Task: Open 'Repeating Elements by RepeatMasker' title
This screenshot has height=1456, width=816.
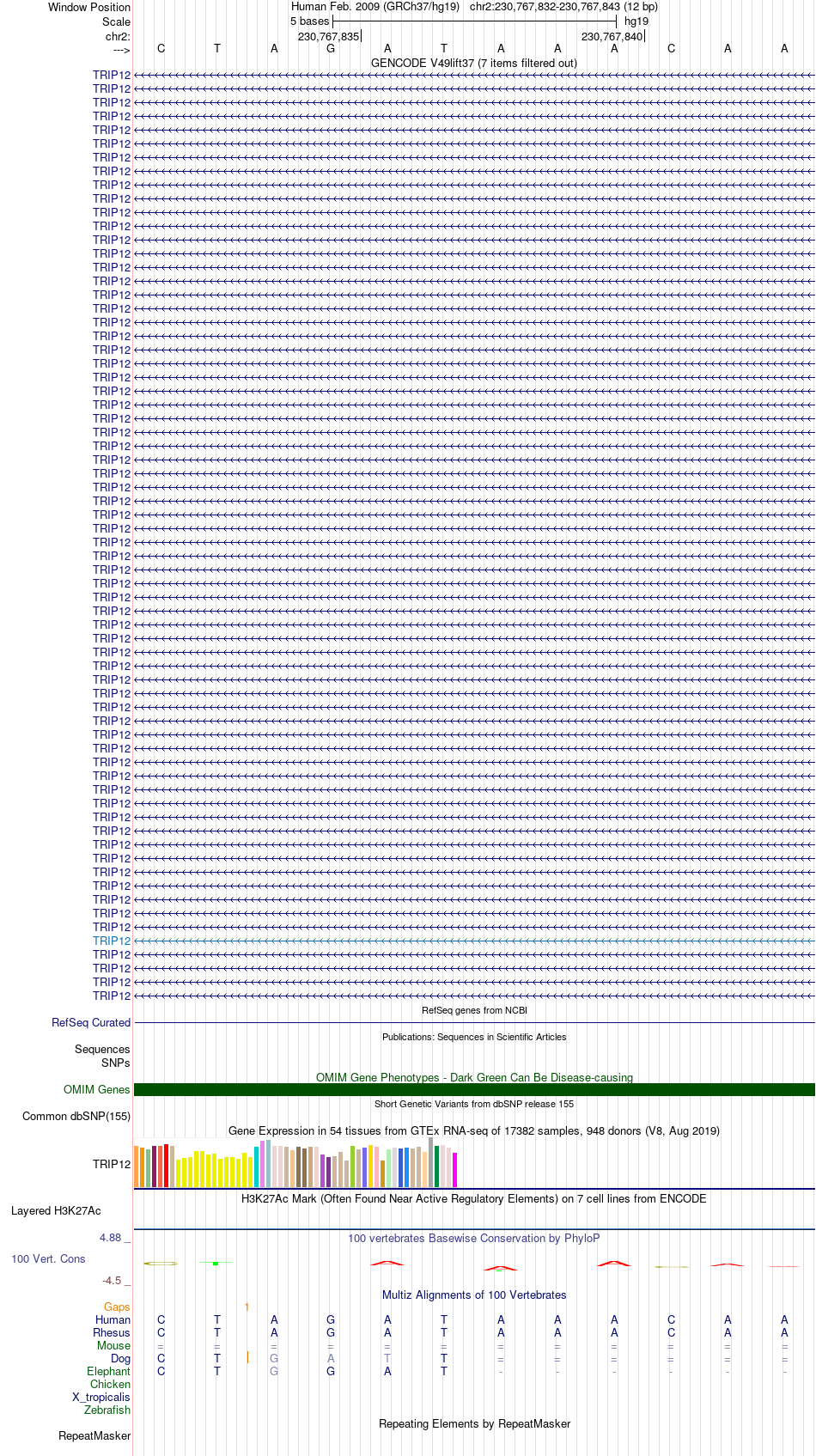Action: pos(474,1423)
